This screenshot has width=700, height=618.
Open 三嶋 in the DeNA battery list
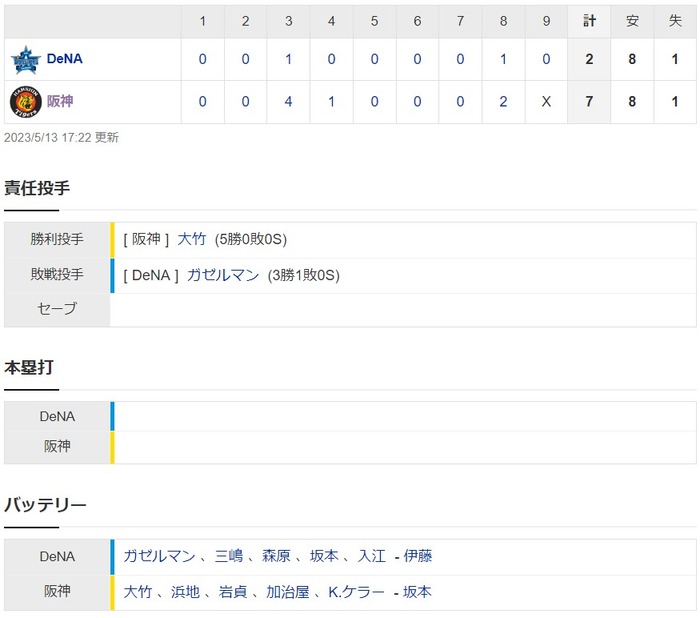229,556
